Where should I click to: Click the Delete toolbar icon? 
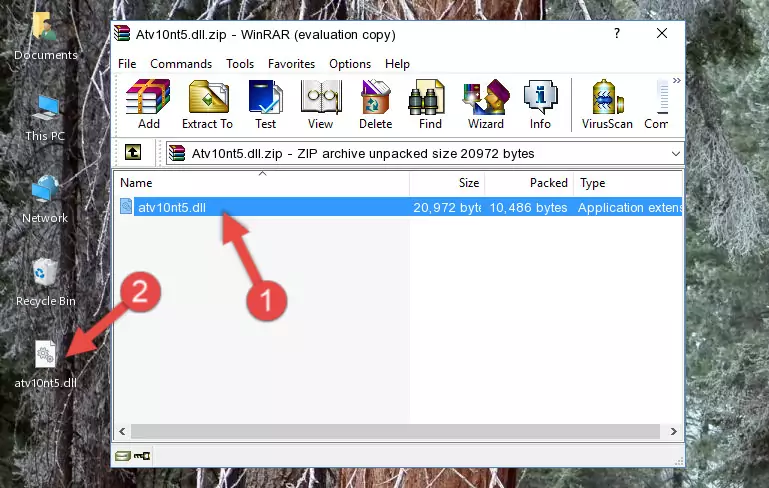(376, 104)
